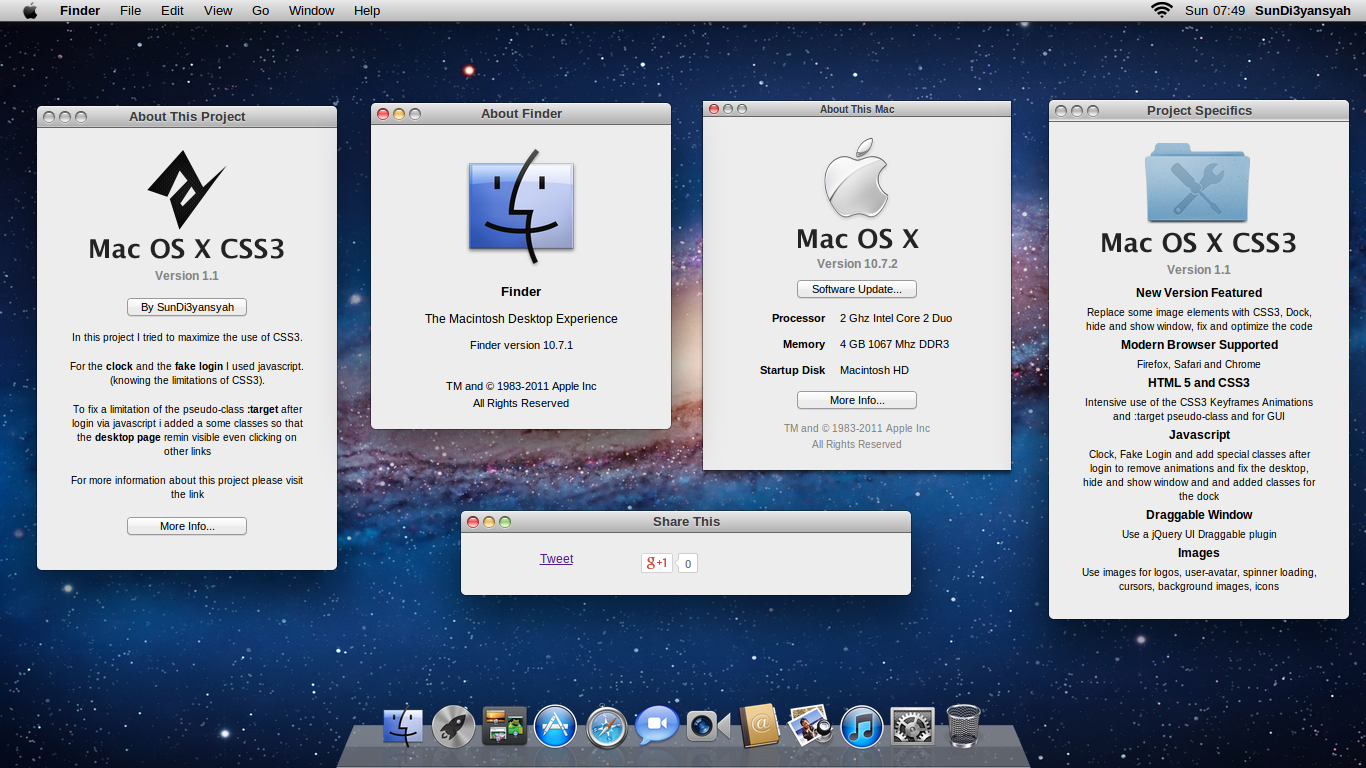Follow the Tweet link
Screen dimensions: 1366x768
click(x=556, y=559)
